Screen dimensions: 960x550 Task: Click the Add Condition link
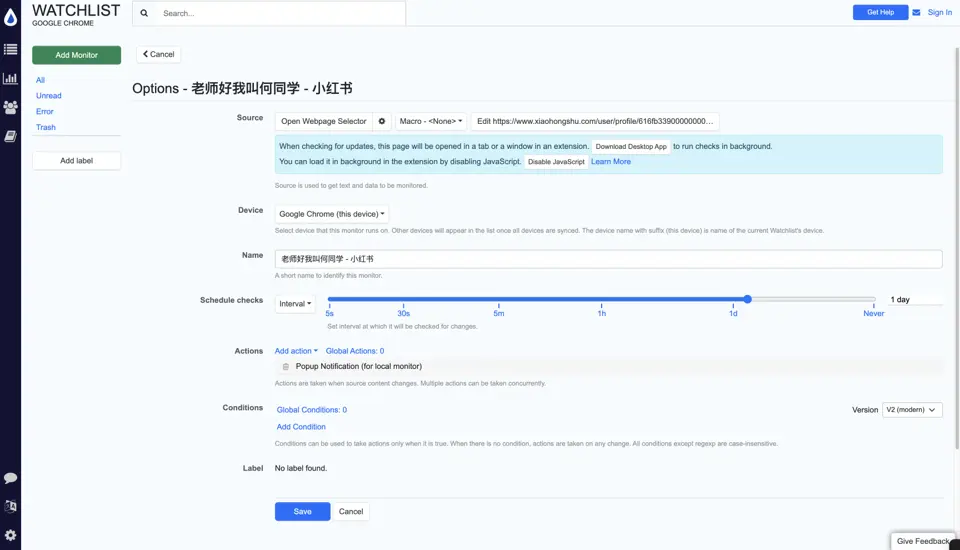pyautogui.click(x=301, y=427)
